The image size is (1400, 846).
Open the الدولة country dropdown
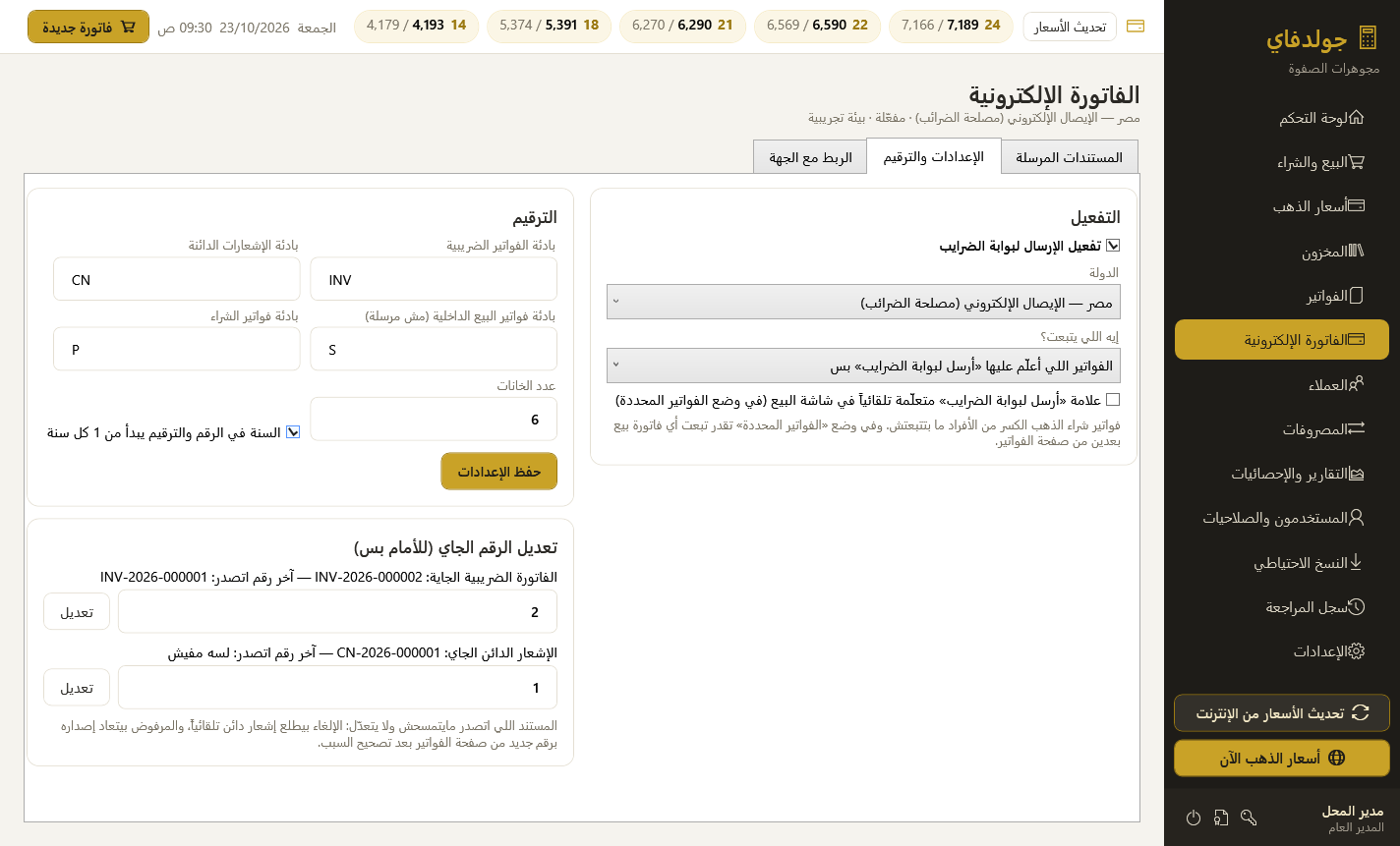pyautogui.click(x=863, y=303)
